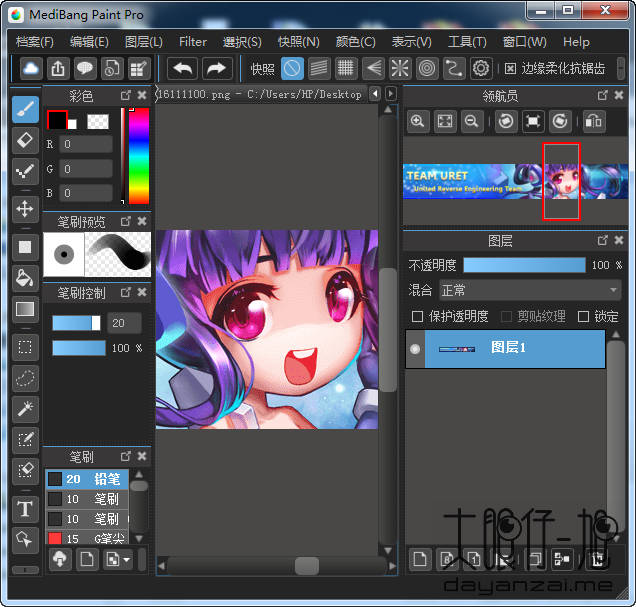Open the 选択(S) menu
The image size is (636, 607).
pyautogui.click(x=242, y=42)
